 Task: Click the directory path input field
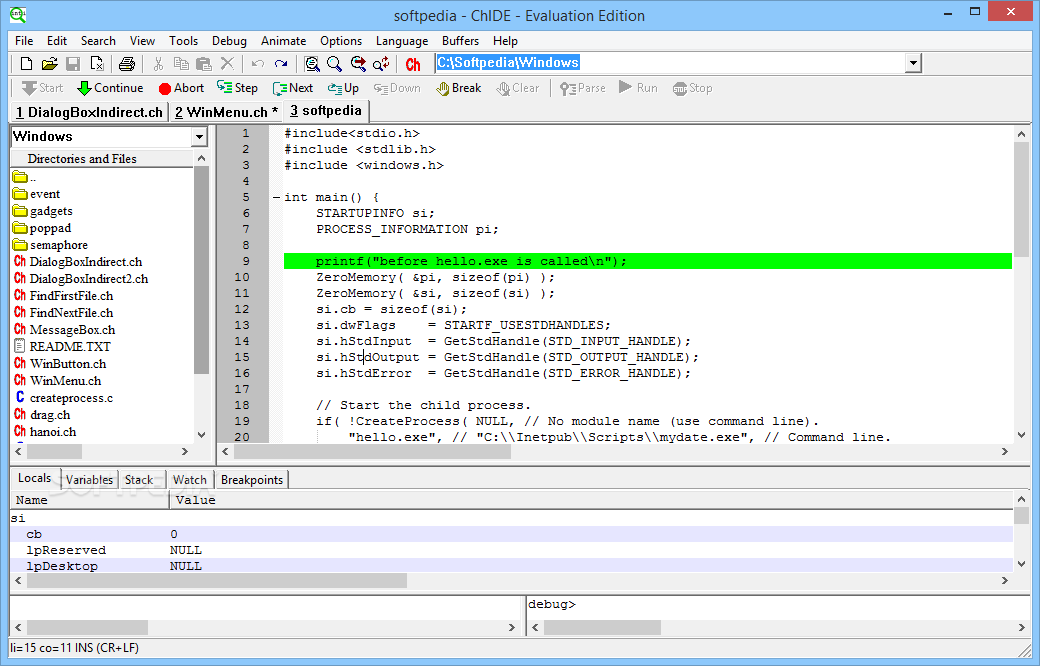point(670,63)
